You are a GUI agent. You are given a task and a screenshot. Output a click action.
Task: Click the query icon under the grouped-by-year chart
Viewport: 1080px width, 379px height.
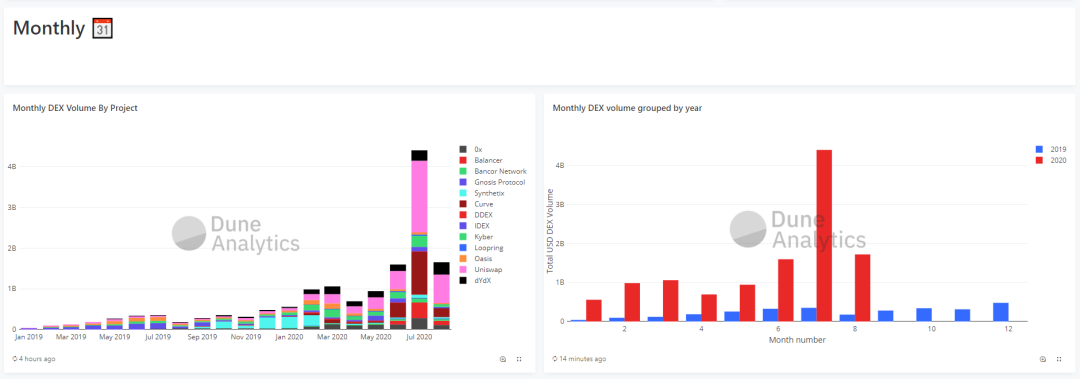1043,359
